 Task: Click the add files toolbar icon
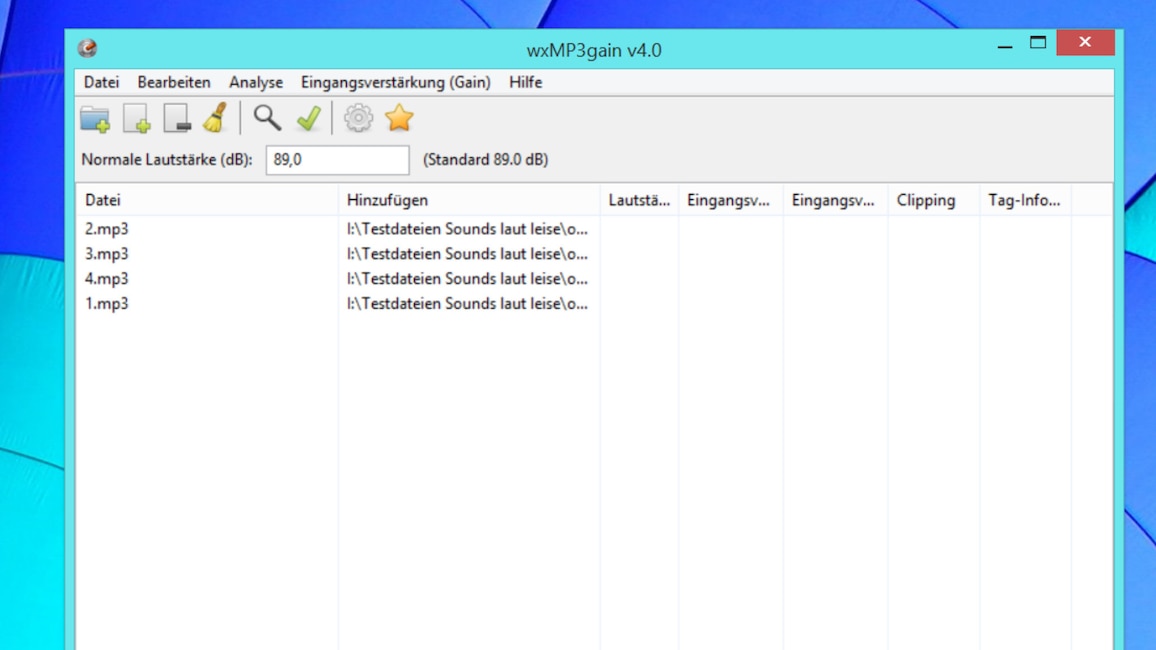(x=137, y=119)
